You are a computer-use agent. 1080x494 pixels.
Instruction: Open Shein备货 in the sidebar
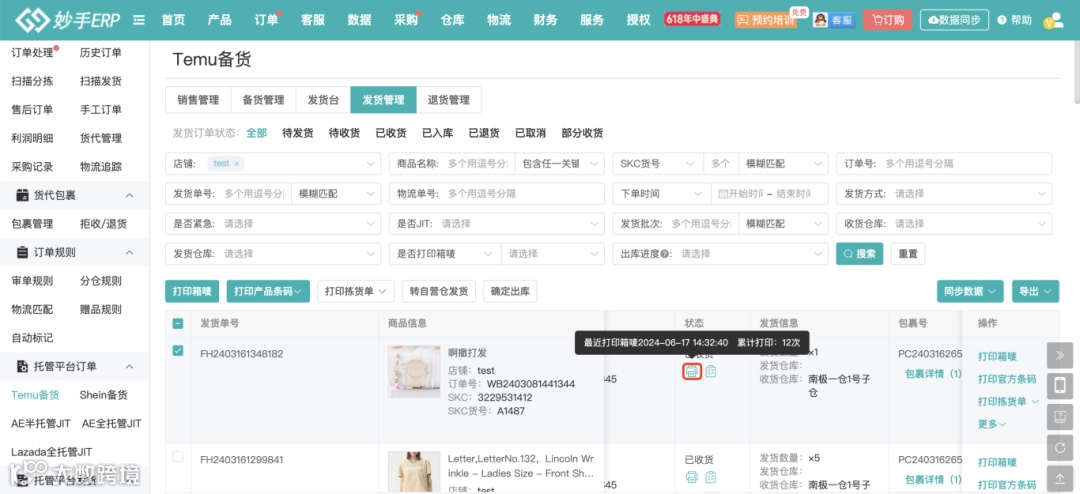pos(103,395)
